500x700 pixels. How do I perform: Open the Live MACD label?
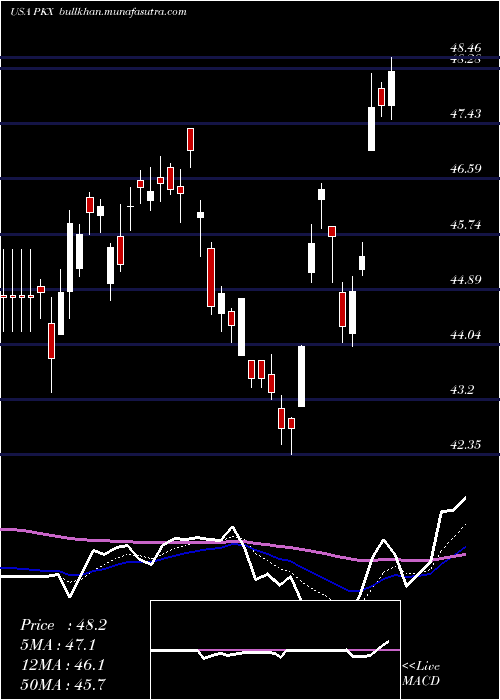(x=421, y=673)
